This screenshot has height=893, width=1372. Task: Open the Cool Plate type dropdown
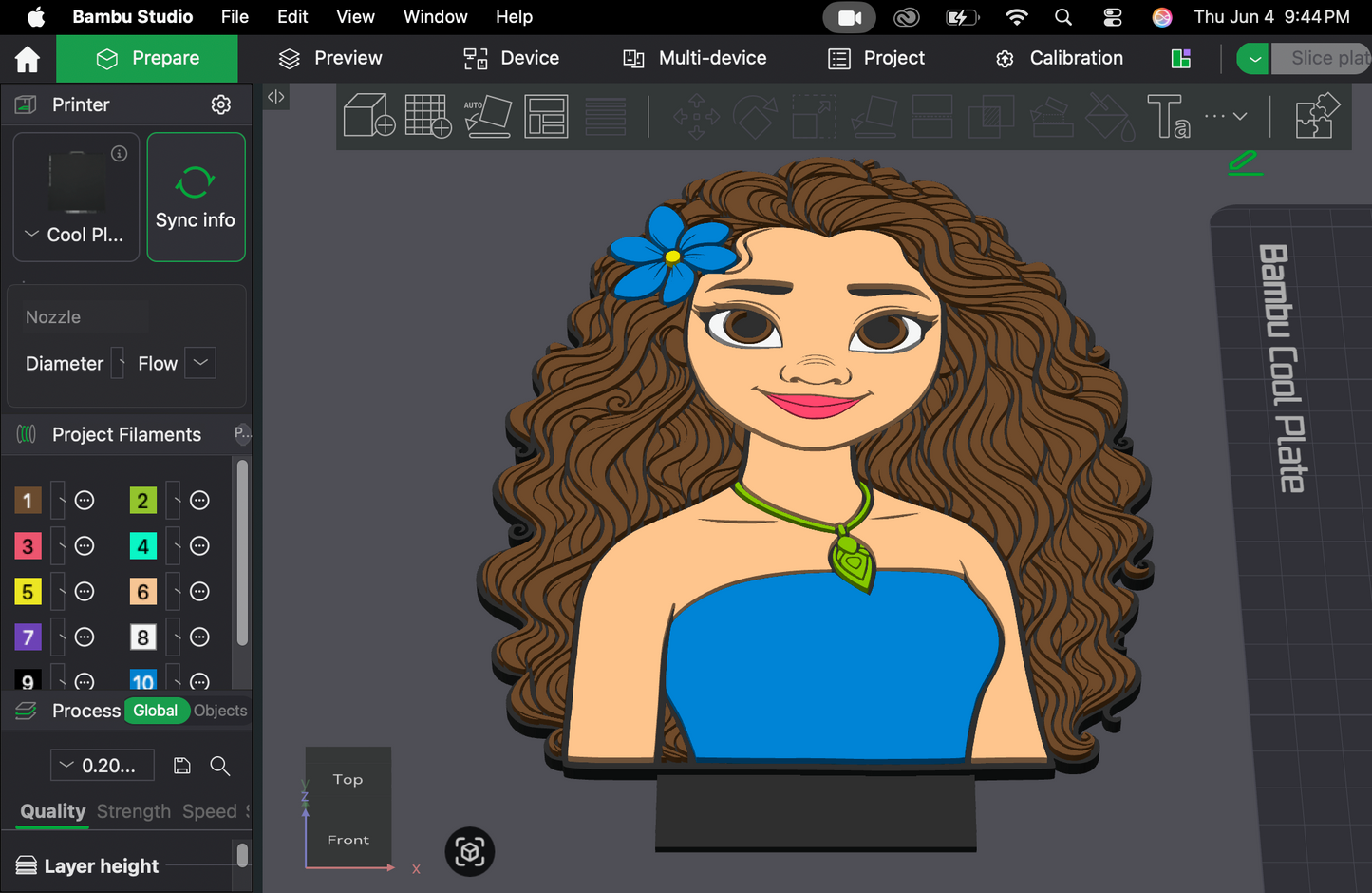point(76,235)
